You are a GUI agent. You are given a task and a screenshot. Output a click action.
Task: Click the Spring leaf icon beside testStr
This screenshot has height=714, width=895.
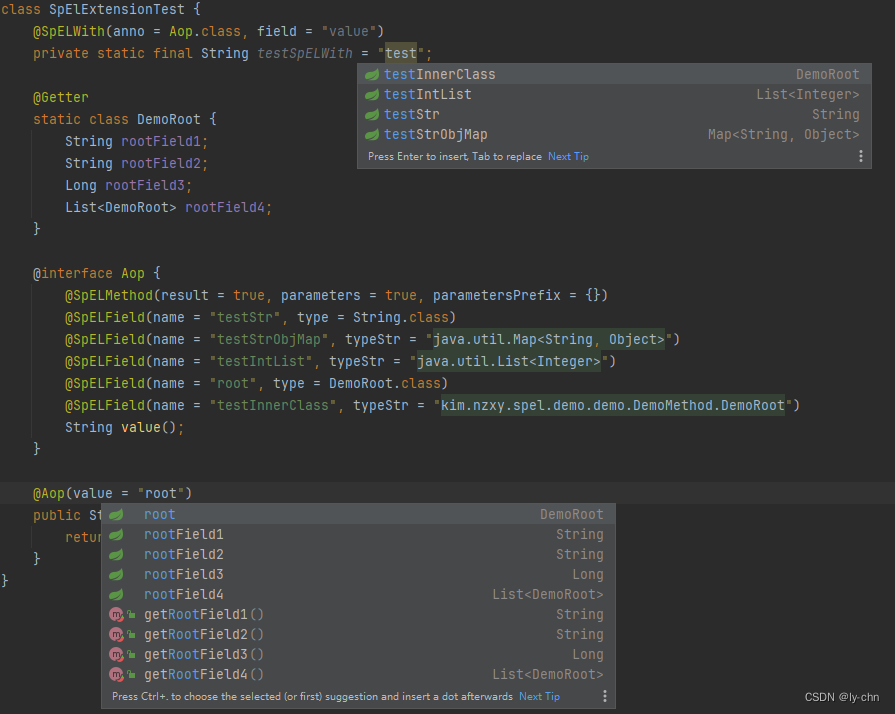pos(372,114)
